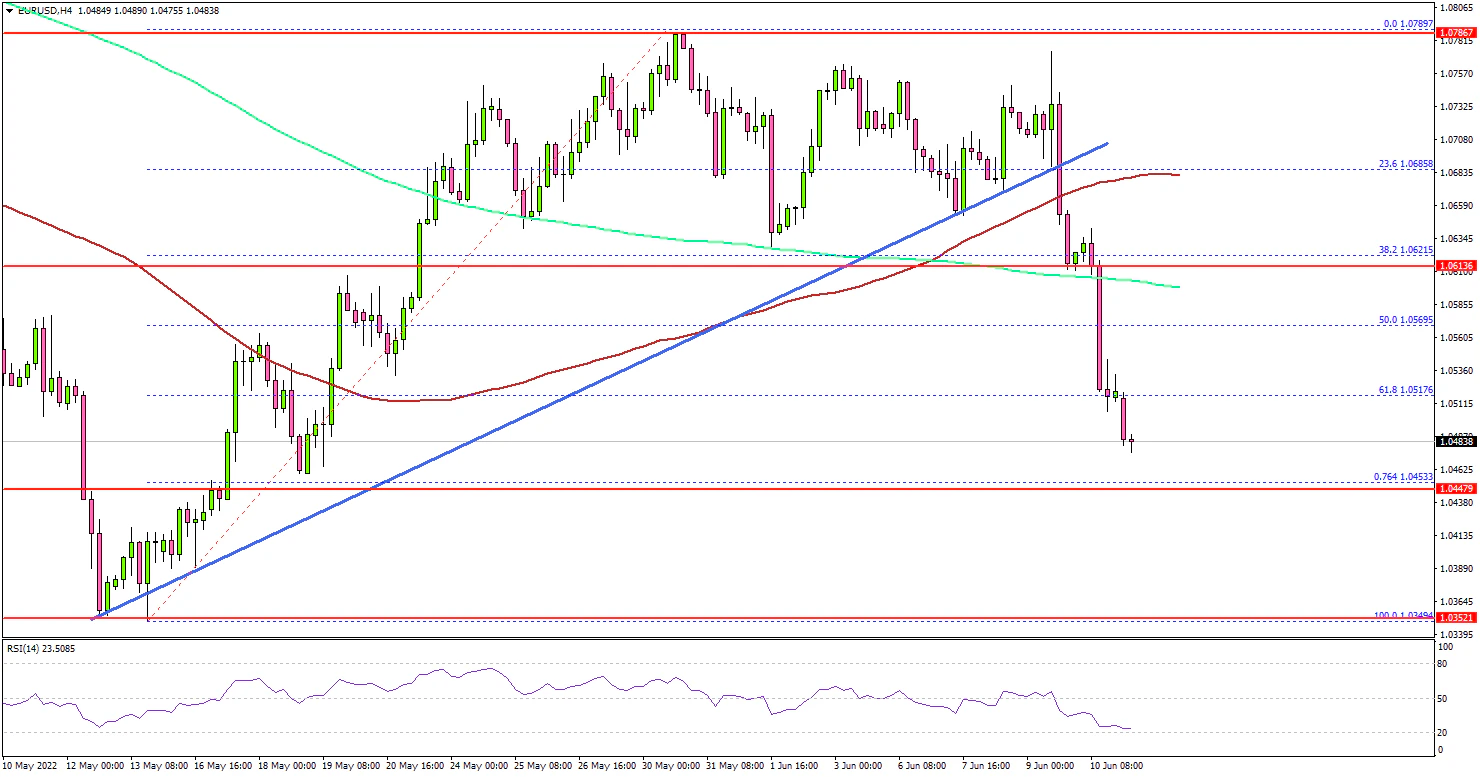Select the 23.6 1.06858 Fibonacci label
This screenshot has width=1480, height=777.
[x=1406, y=163]
